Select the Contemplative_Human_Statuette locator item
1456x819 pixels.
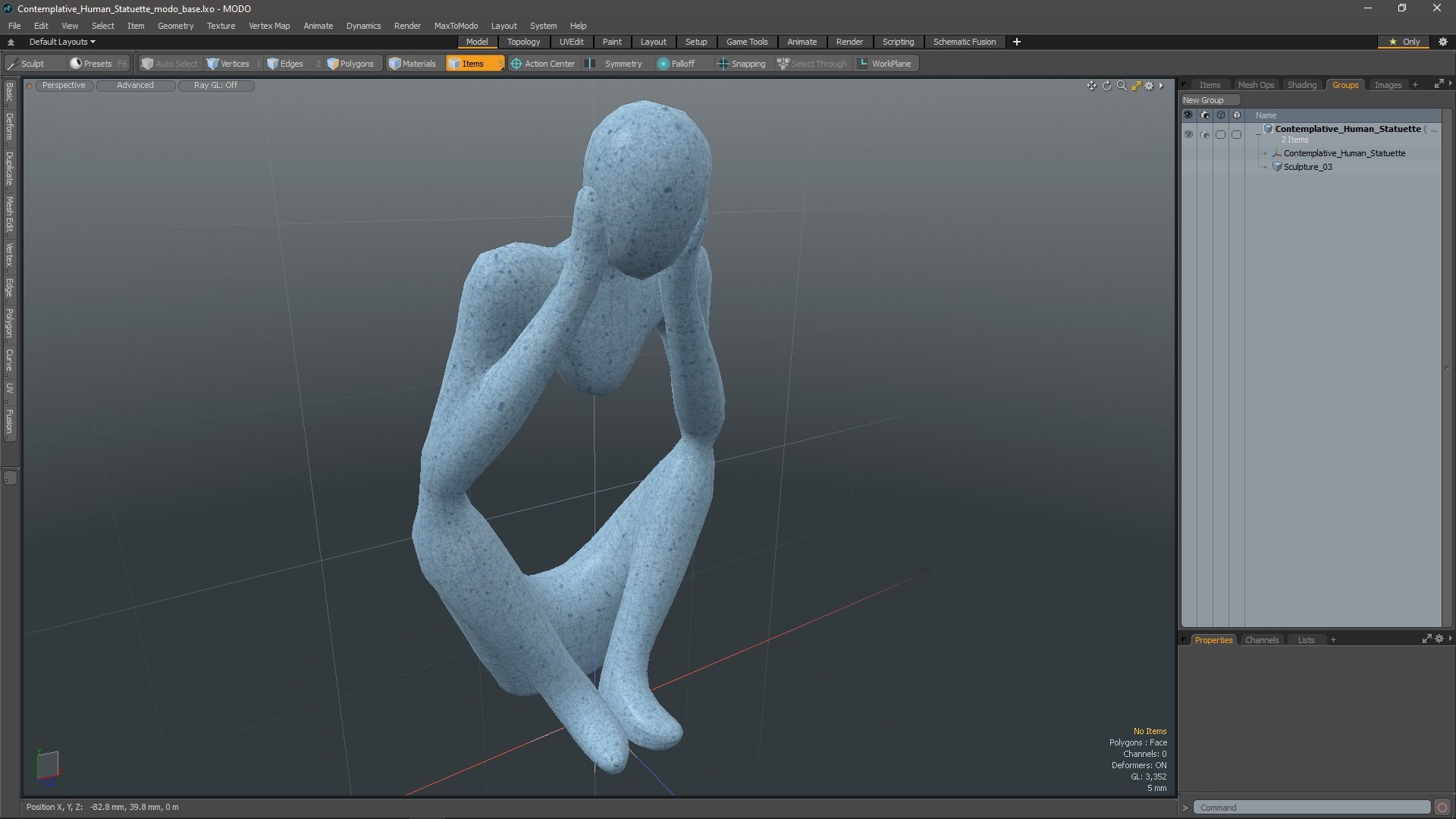(1344, 153)
